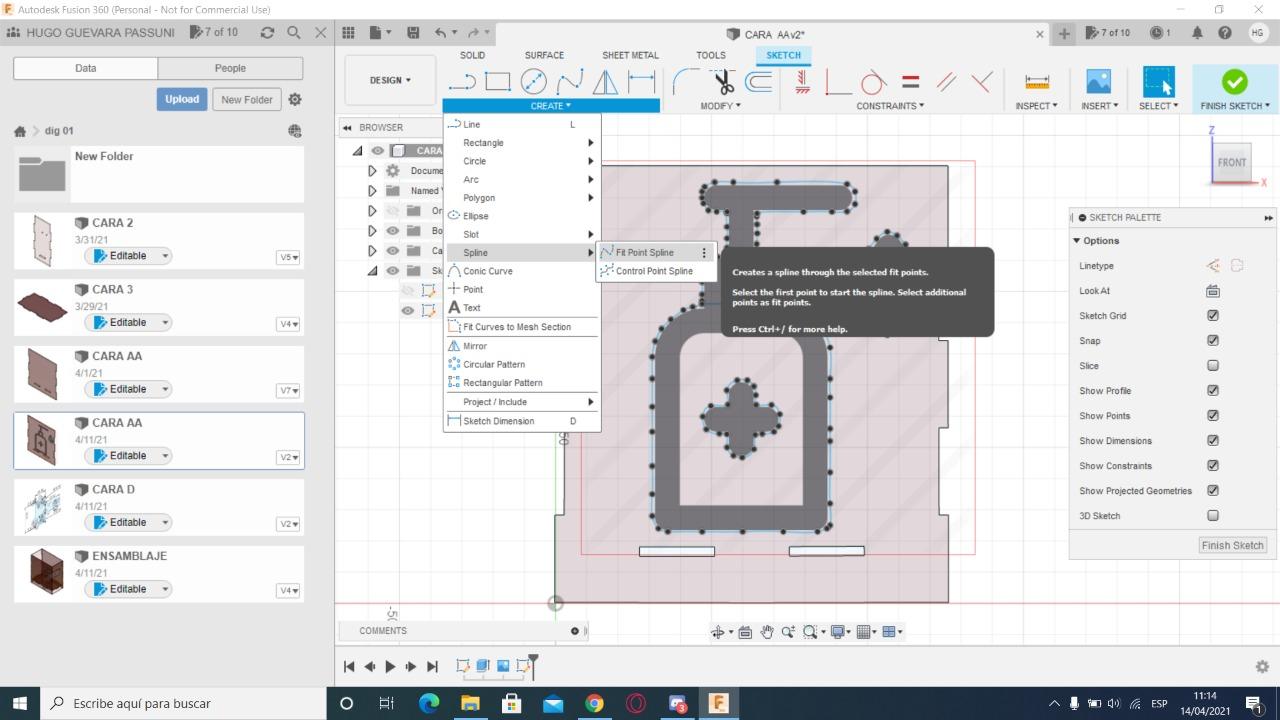The width and height of the screenshot is (1280, 720).
Task: Open the DESIGN workspace dropdown
Action: coord(390,80)
